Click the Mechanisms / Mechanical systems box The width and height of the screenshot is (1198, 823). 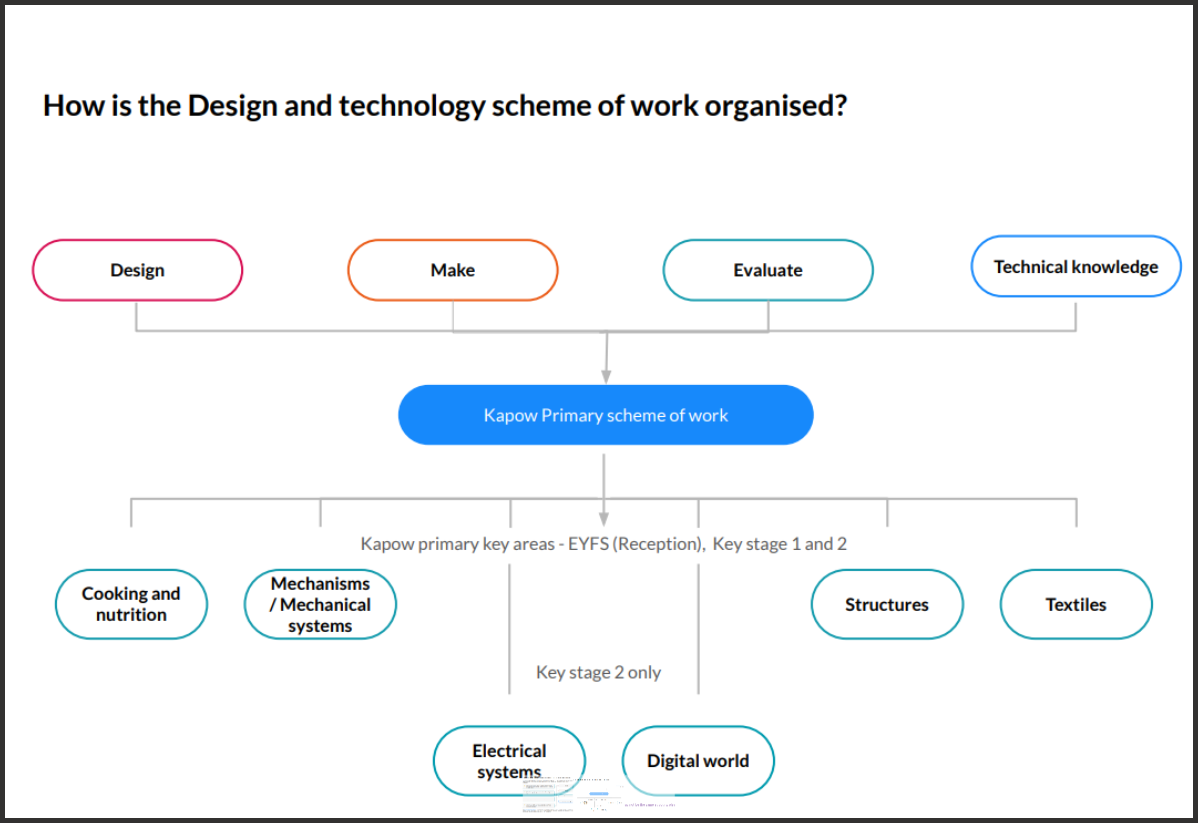click(x=320, y=604)
